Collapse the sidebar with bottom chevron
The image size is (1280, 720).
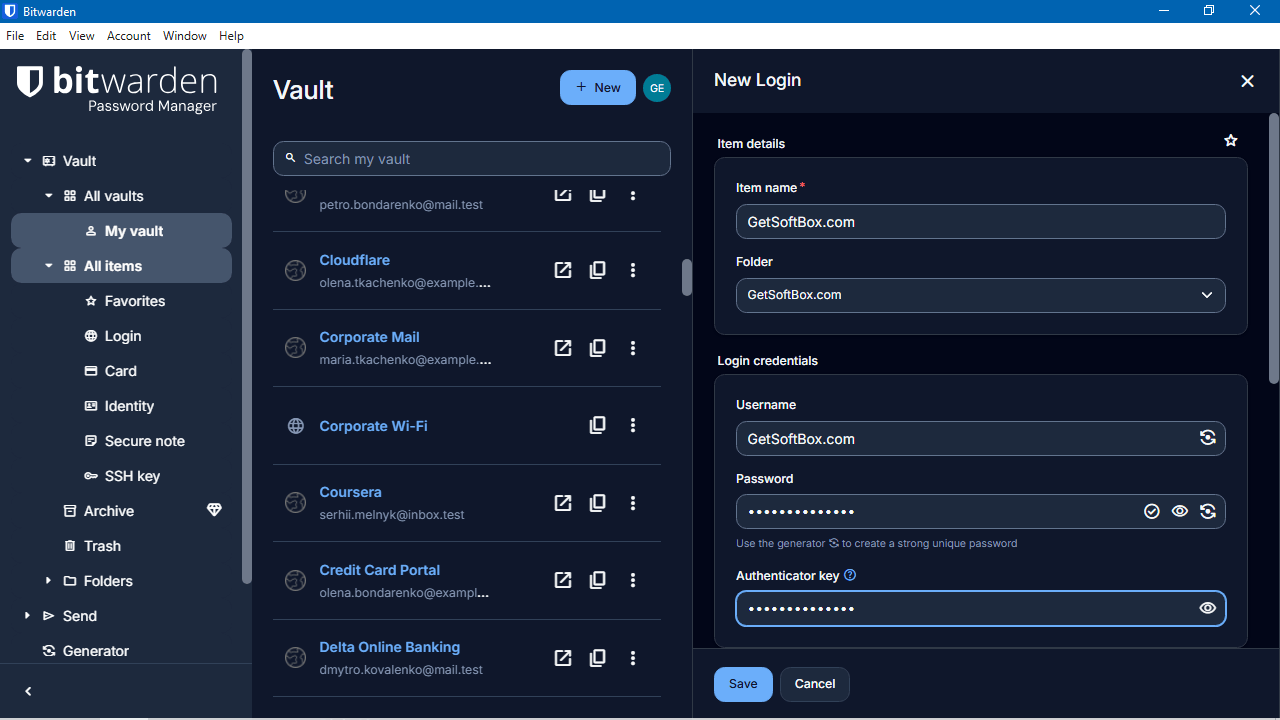28,691
